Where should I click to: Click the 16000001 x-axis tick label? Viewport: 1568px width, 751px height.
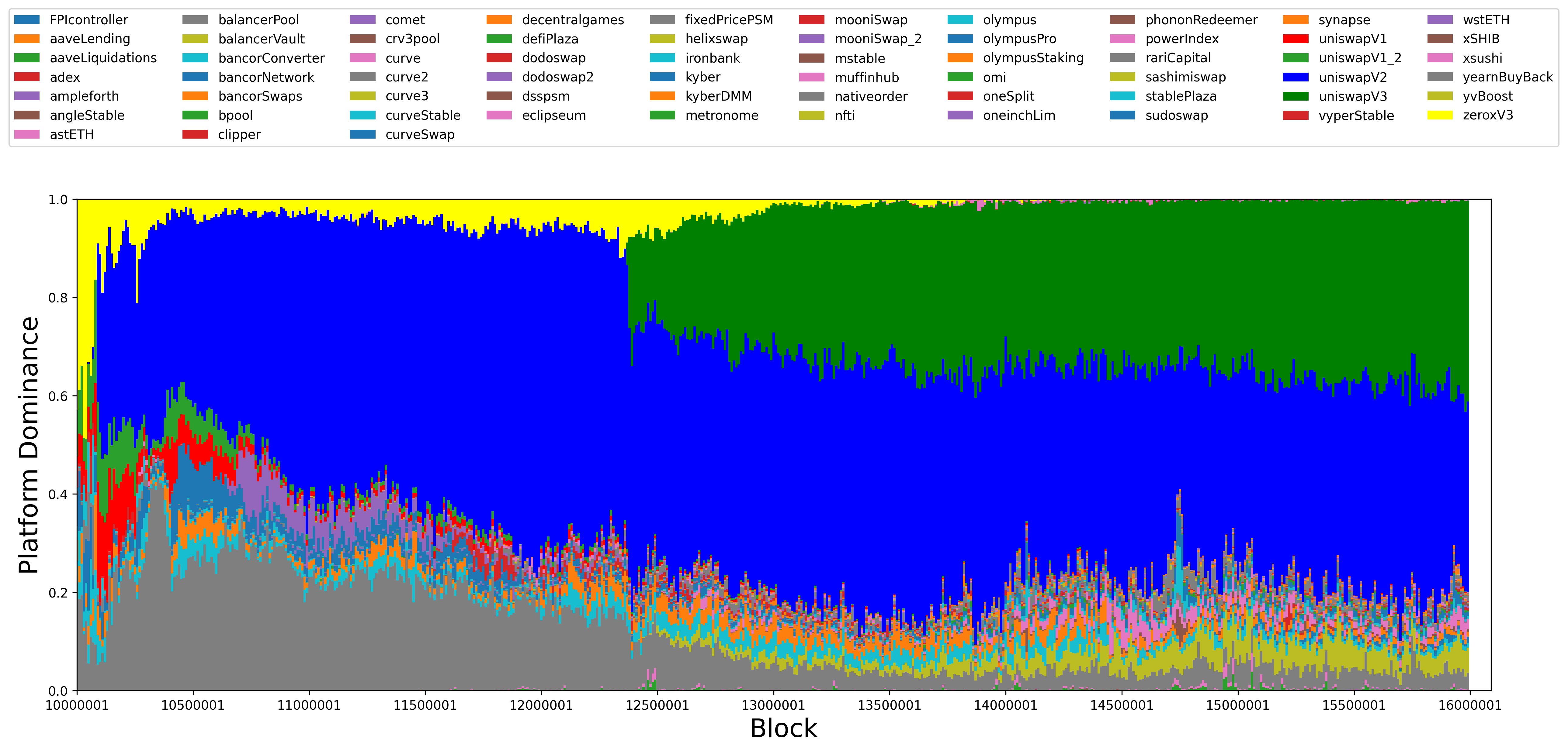coord(1469,705)
